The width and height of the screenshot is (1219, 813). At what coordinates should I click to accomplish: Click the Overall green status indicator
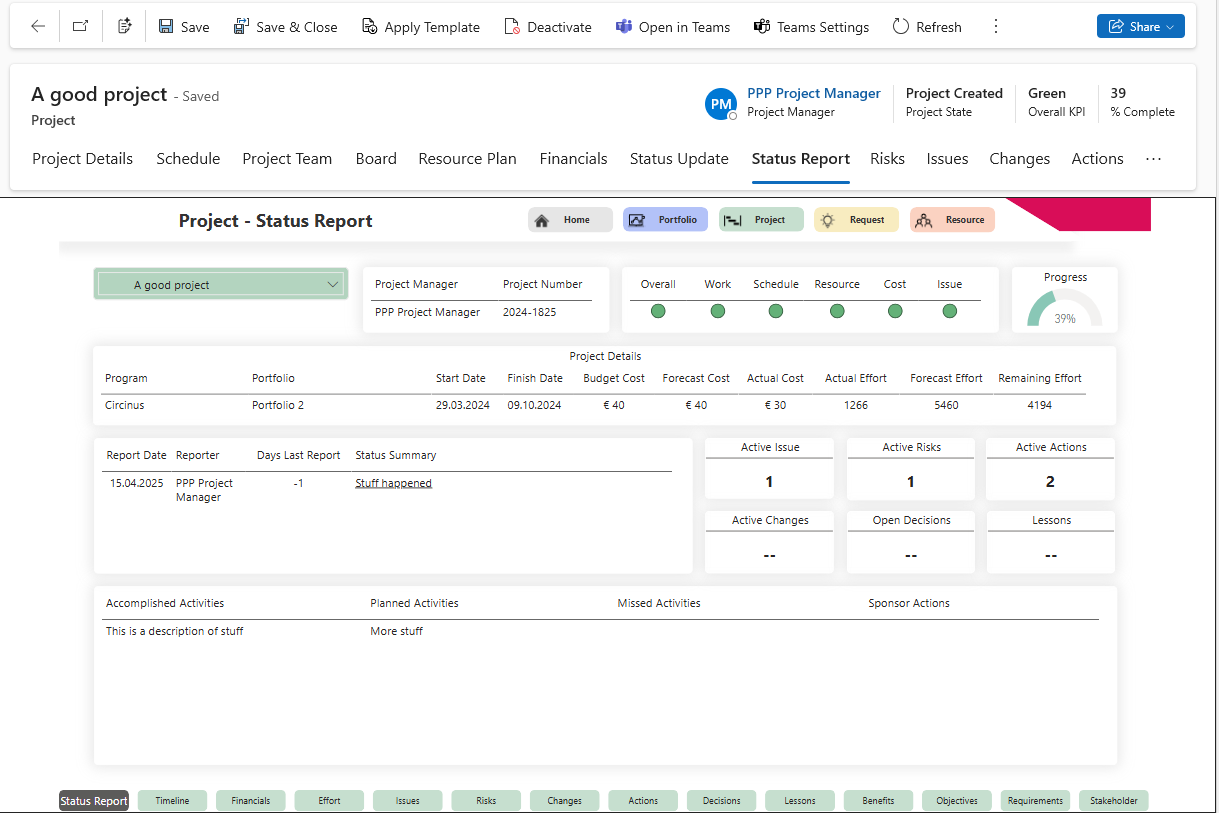click(x=658, y=312)
